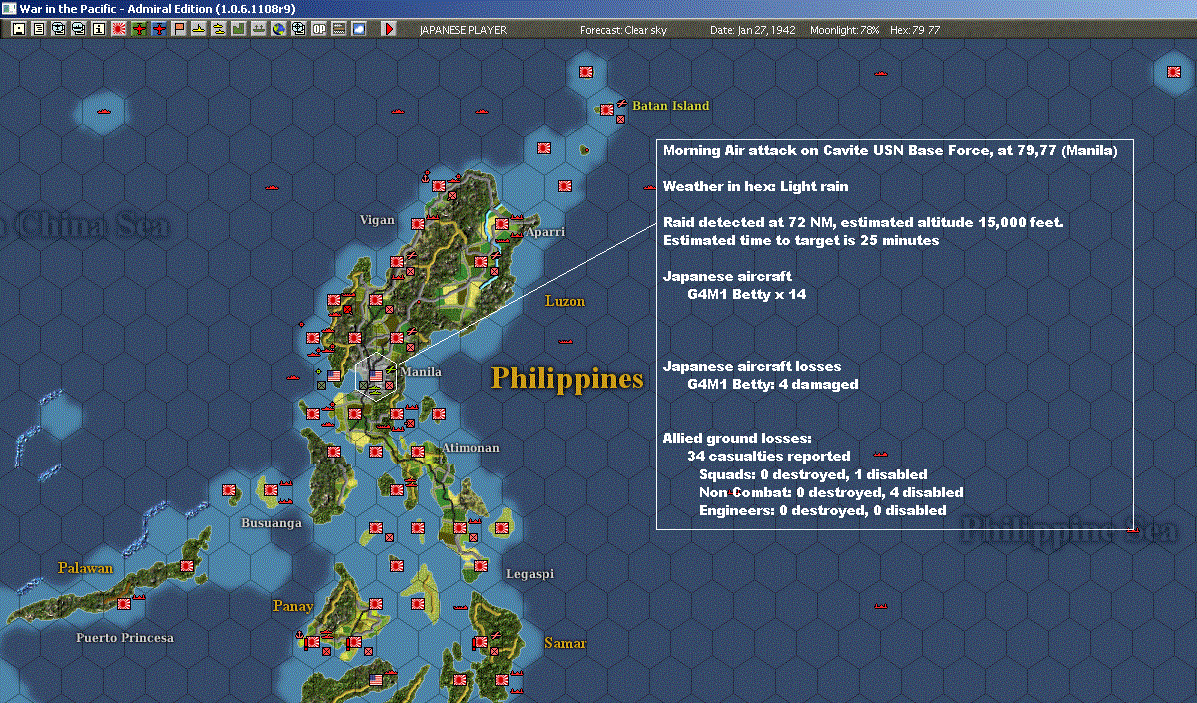Click the orange flag toolbar icon
The width and height of the screenshot is (1197, 703).
[179, 29]
